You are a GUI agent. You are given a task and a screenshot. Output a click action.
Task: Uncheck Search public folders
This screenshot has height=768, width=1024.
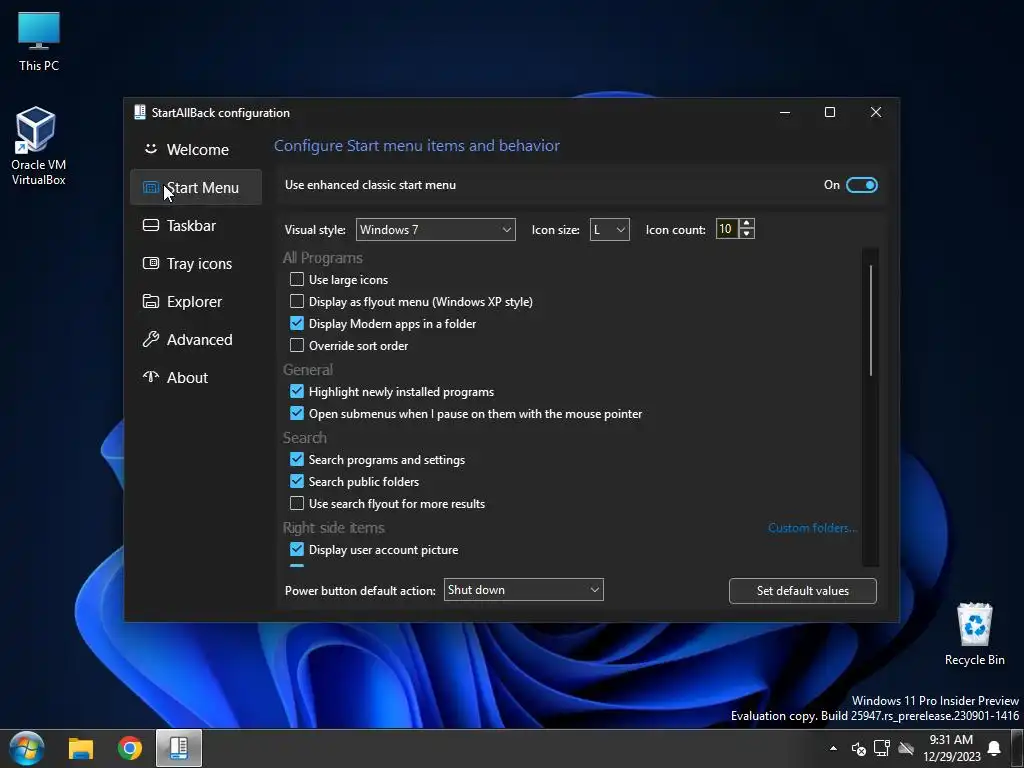click(x=297, y=481)
